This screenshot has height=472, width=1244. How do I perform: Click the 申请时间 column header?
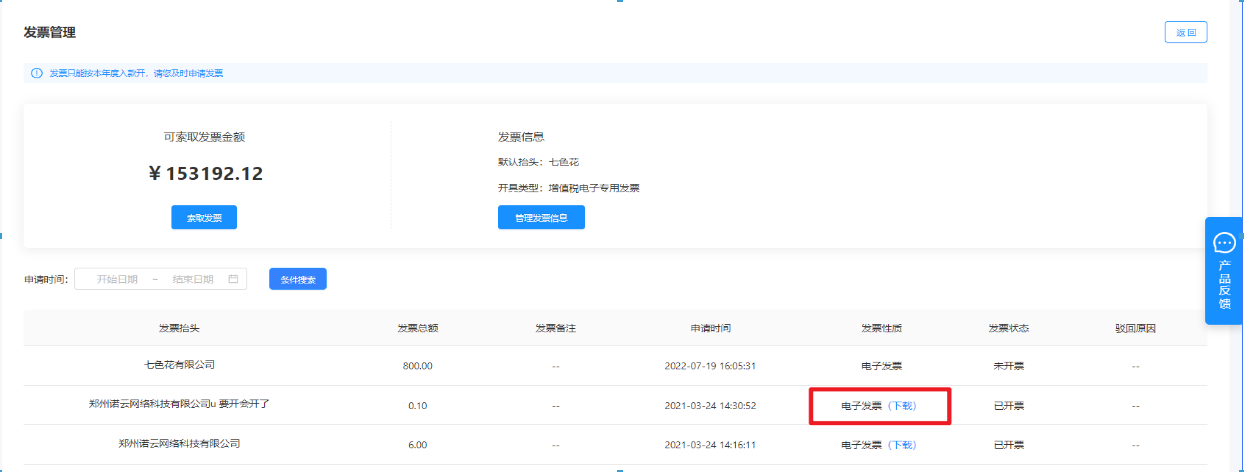coord(710,328)
